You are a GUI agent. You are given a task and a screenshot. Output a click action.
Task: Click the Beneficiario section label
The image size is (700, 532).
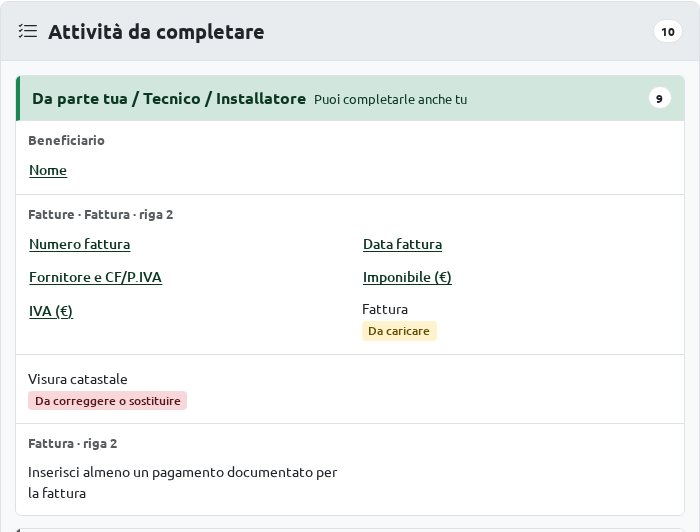[x=67, y=141]
